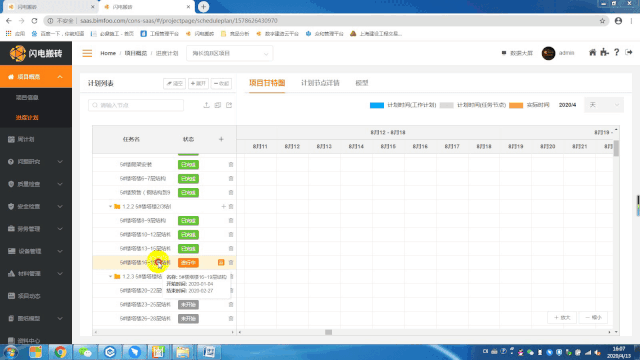Expand the 劳务管理 sidebar menu
The image size is (640, 360).
[x=60, y=229]
